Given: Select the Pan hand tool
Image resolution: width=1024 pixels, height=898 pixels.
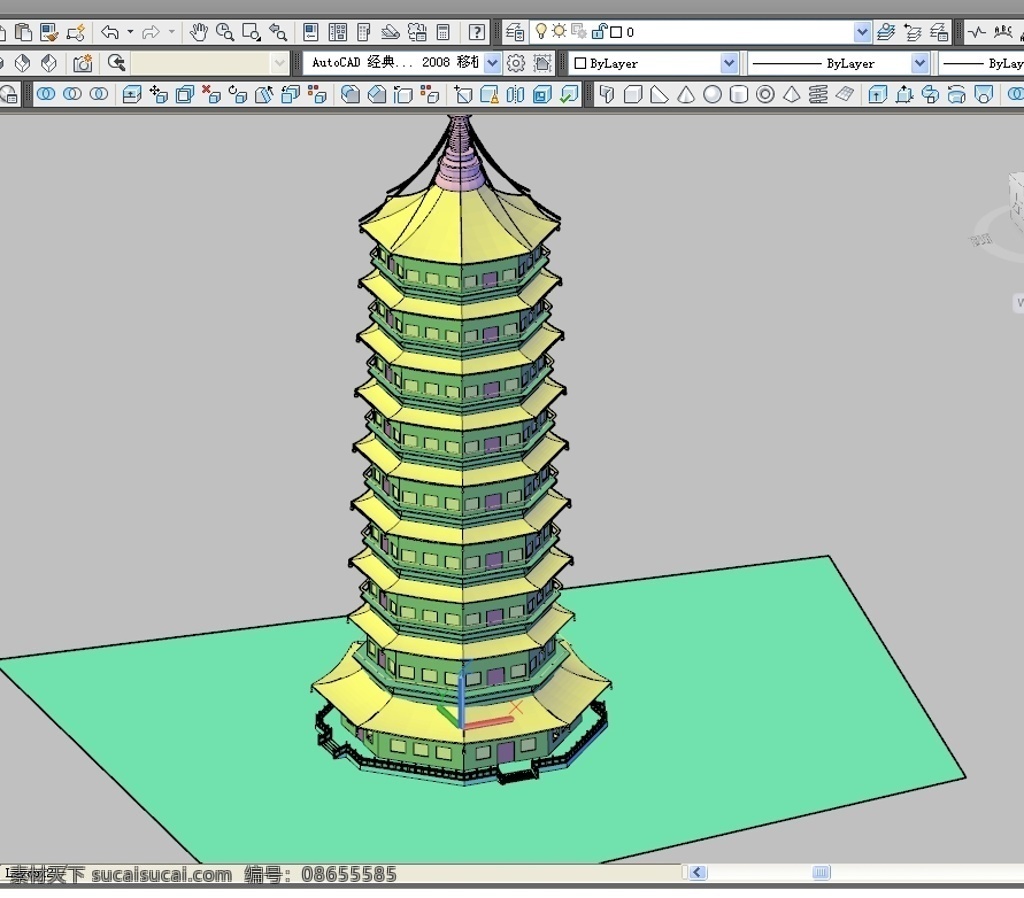Looking at the screenshot, I should pyautogui.click(x=199, y=31).
